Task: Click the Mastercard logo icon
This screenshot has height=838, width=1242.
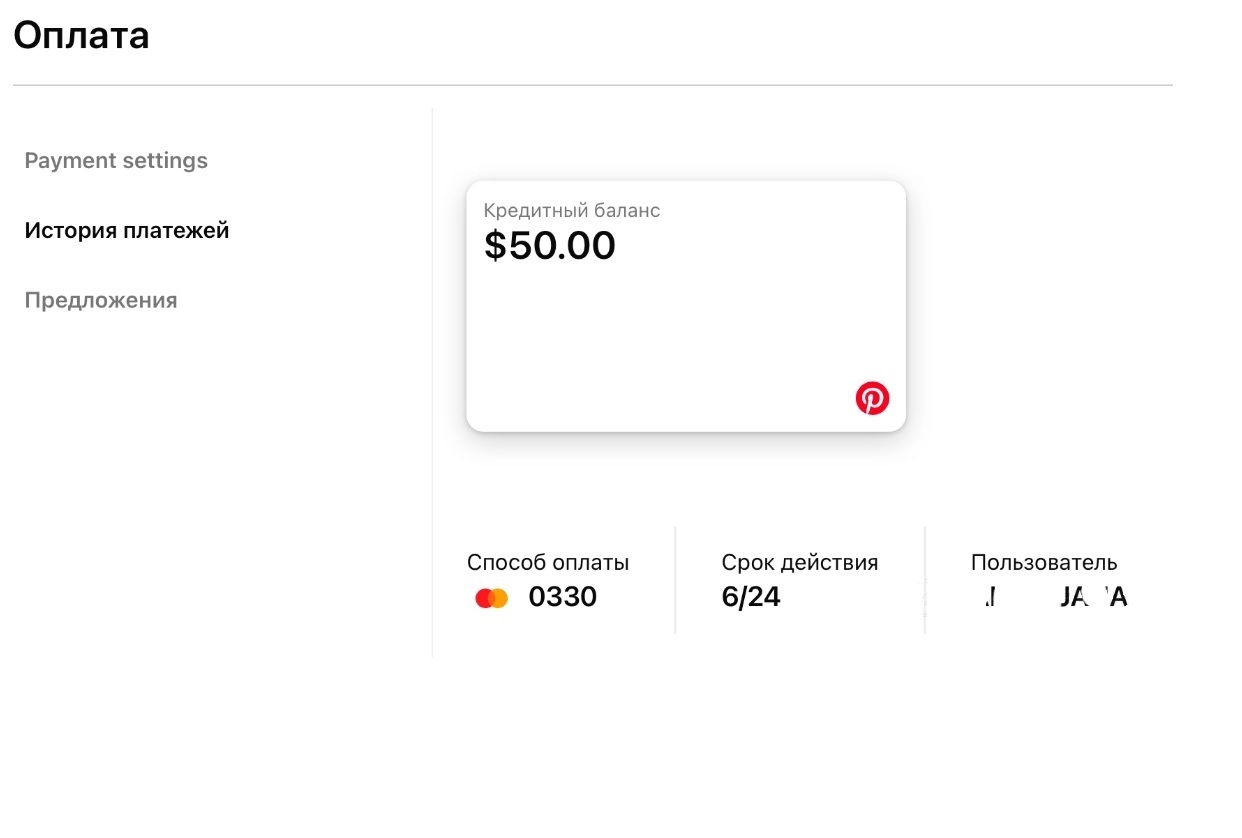Action: pyautogui.click(x=492, y=598)
